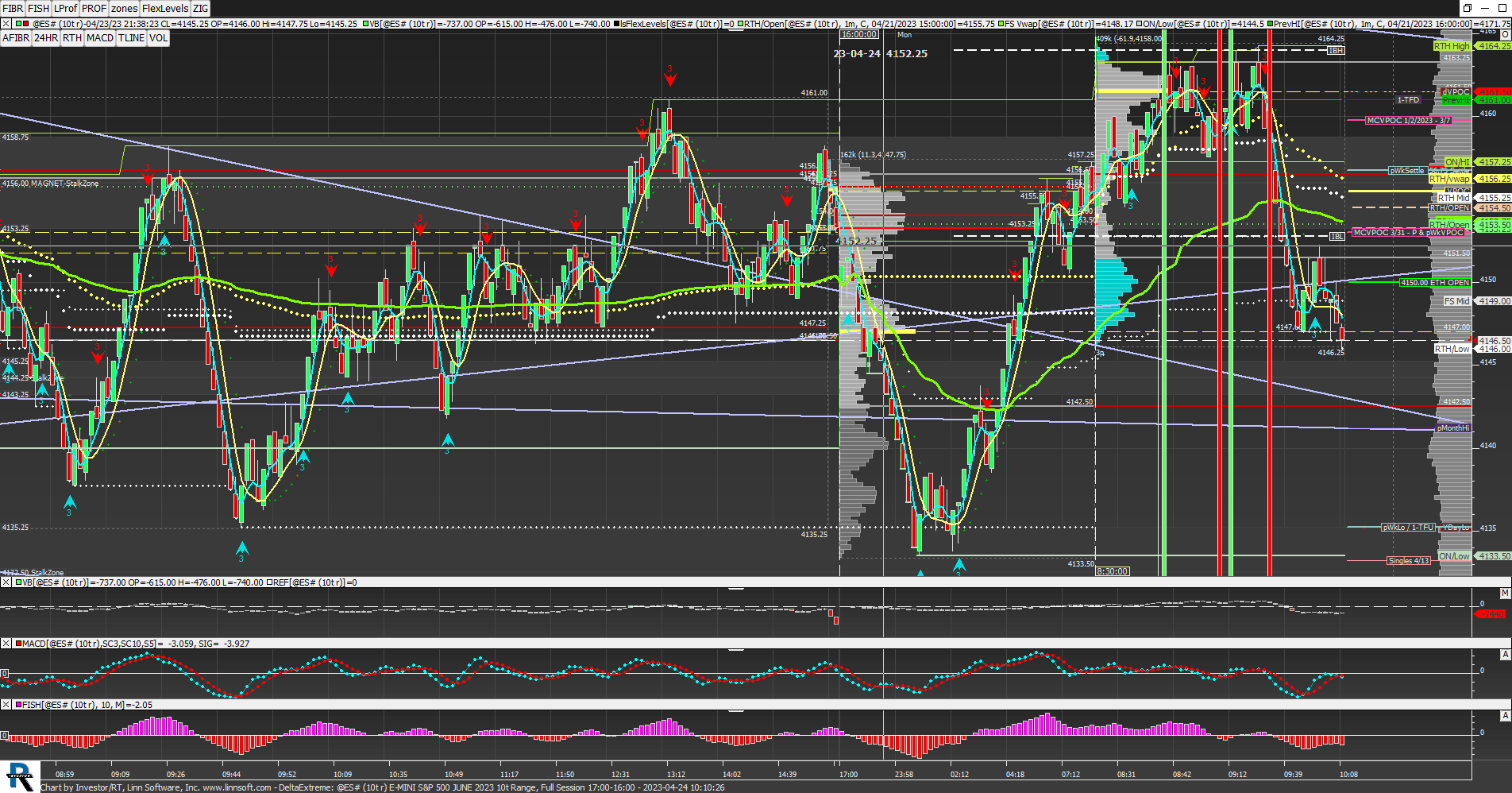Click the MCVPOC 3/31 - P & pWkVPOC label

point(1408,233)
